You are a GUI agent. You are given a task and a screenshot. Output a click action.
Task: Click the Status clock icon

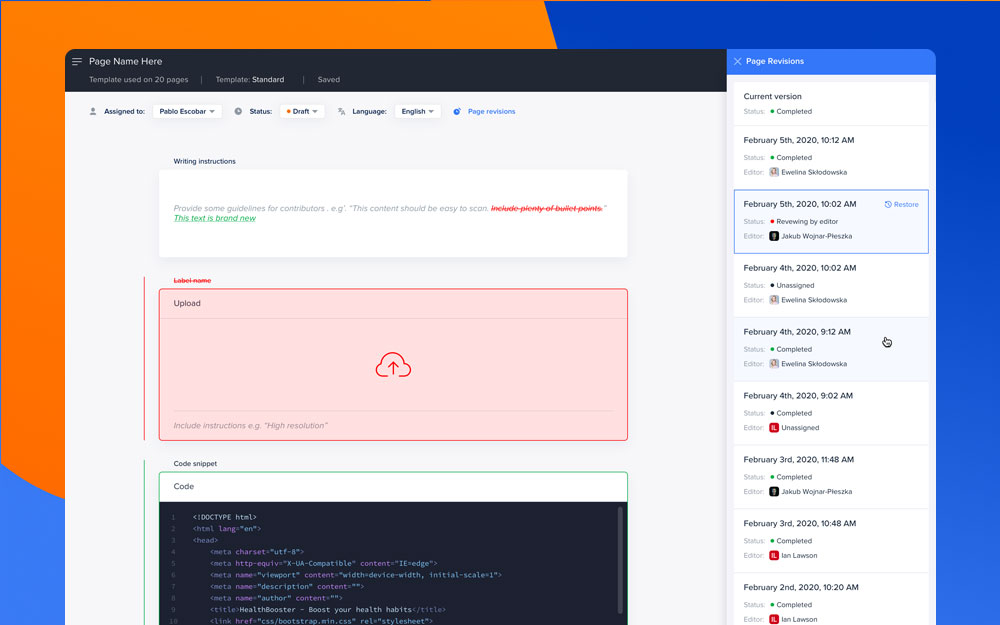238,112
